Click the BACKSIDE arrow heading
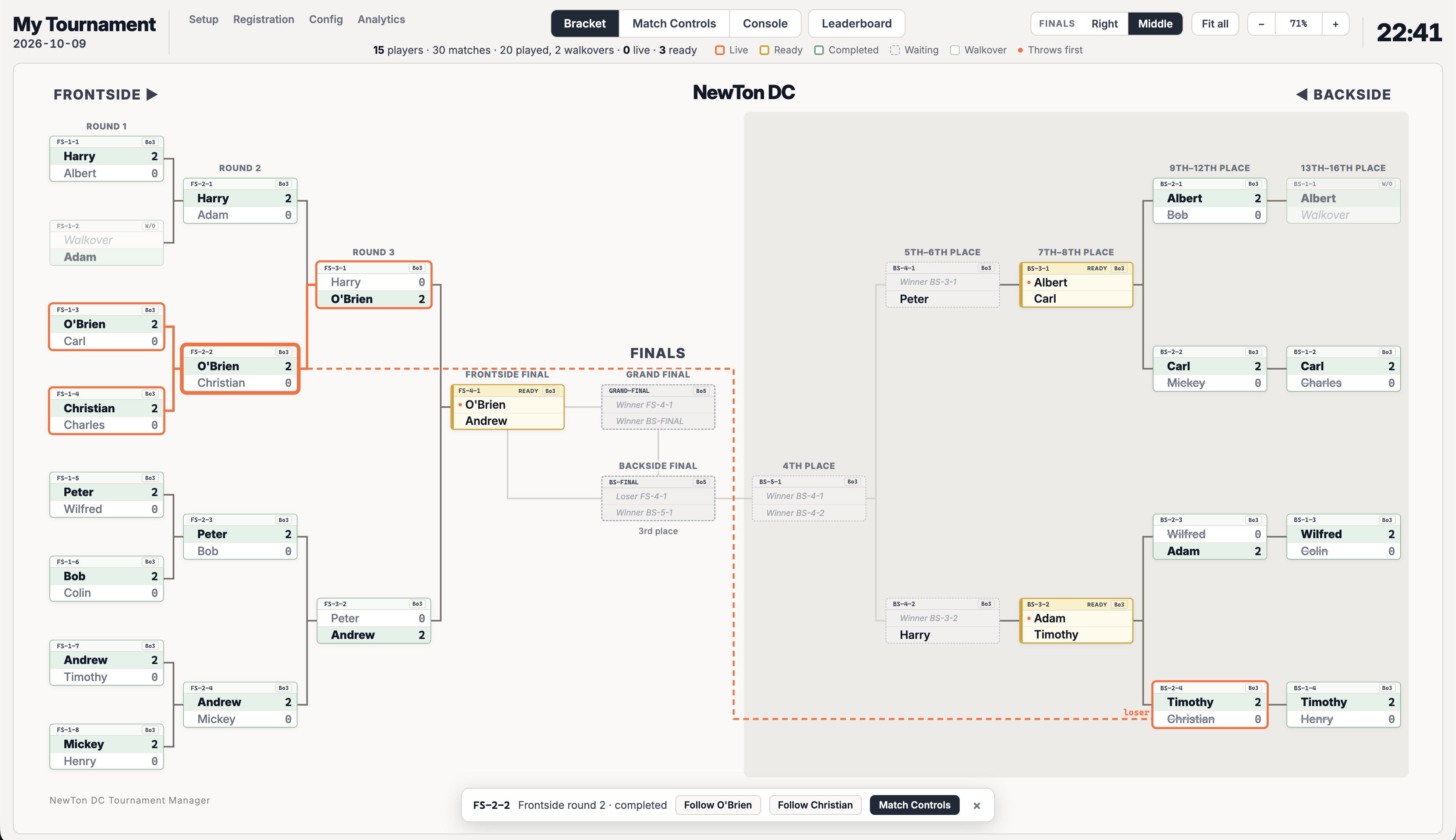 pyautogui.click(x=1344, y=95)
